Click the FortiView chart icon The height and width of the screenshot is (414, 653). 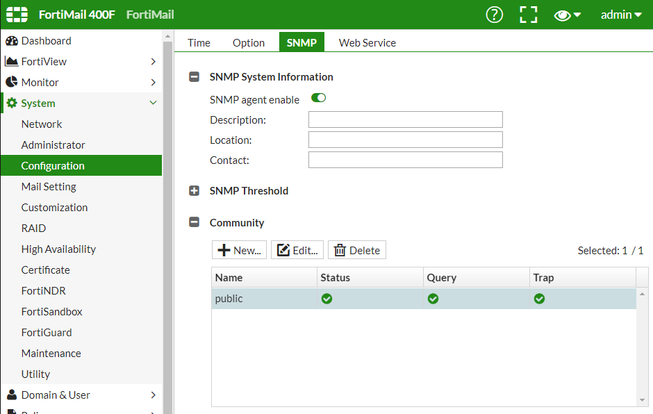click(11, 62)
